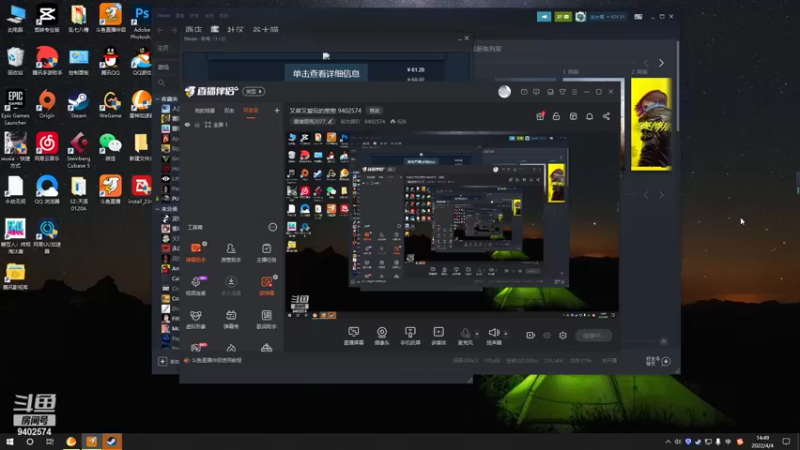
Task: Click the Steam back navigation arrow
Action: click(x=161, y=30)
